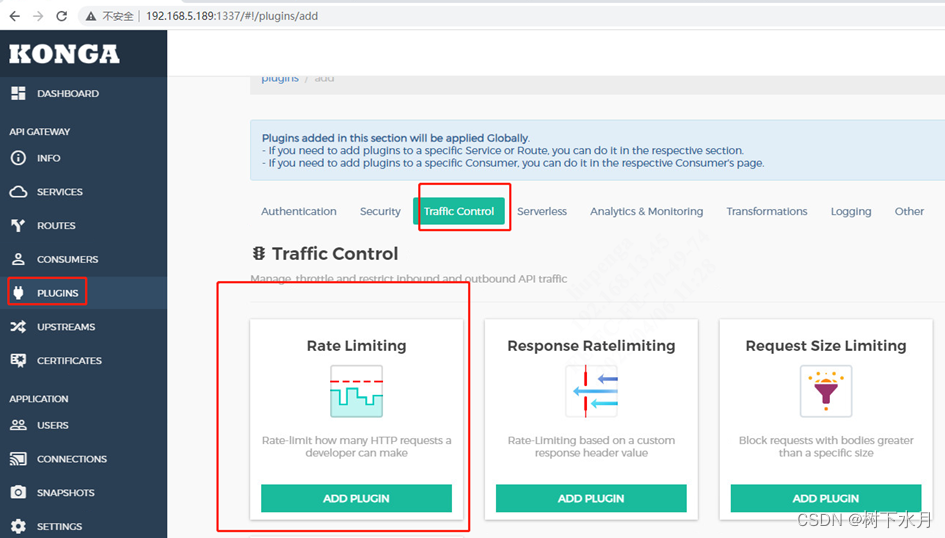Click the browser forward arrow
Screen dimensions: 945x538
[x=38, y=16]
